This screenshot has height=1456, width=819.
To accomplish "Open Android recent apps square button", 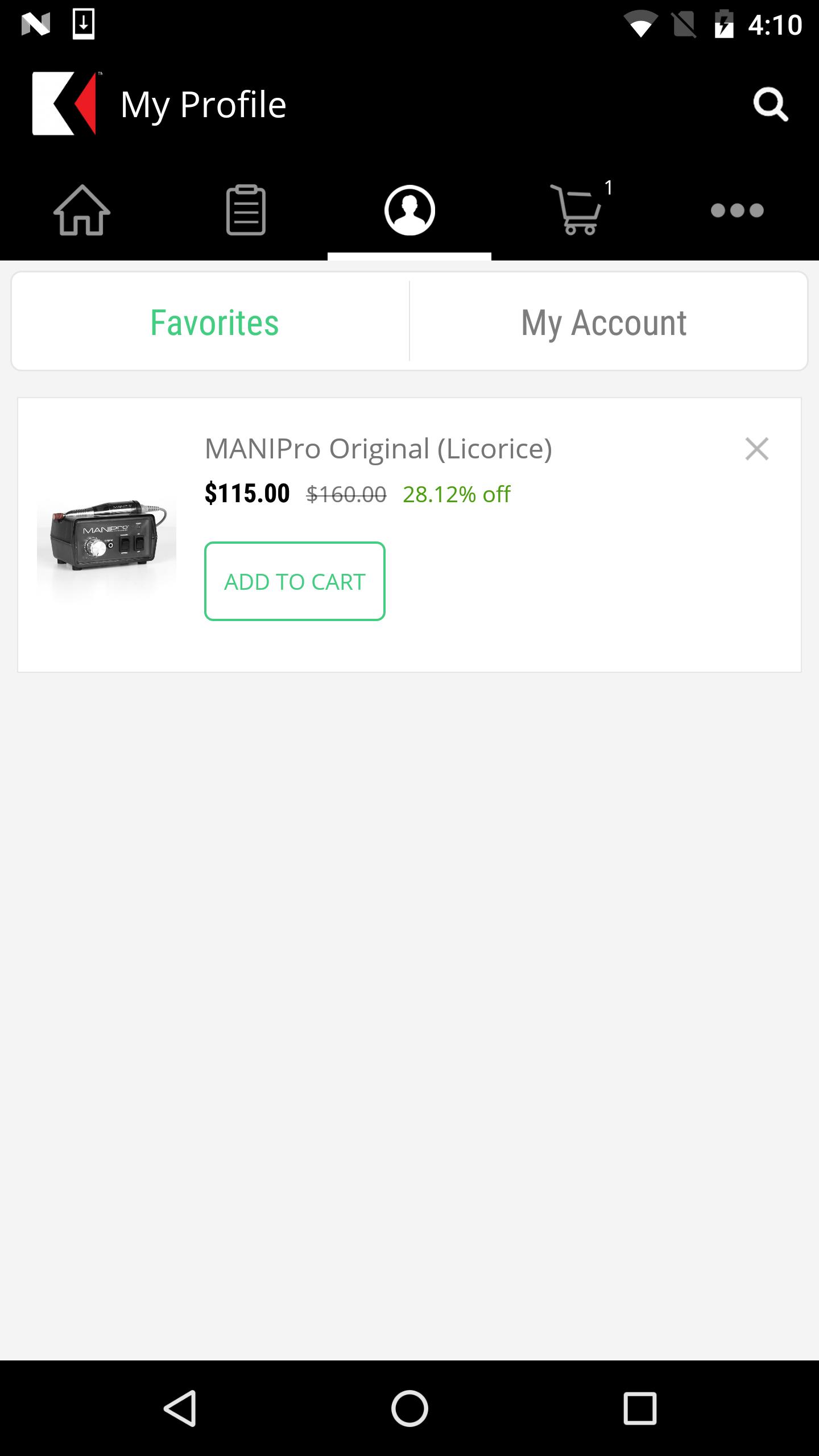I will (640, 1408).
